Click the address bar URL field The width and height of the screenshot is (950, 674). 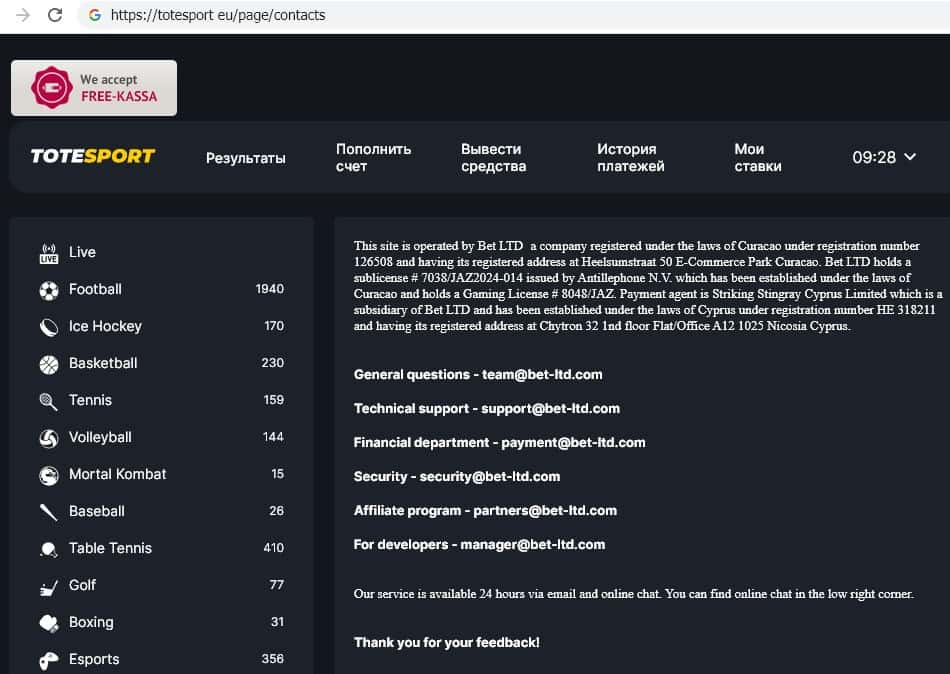click(515, 15)
